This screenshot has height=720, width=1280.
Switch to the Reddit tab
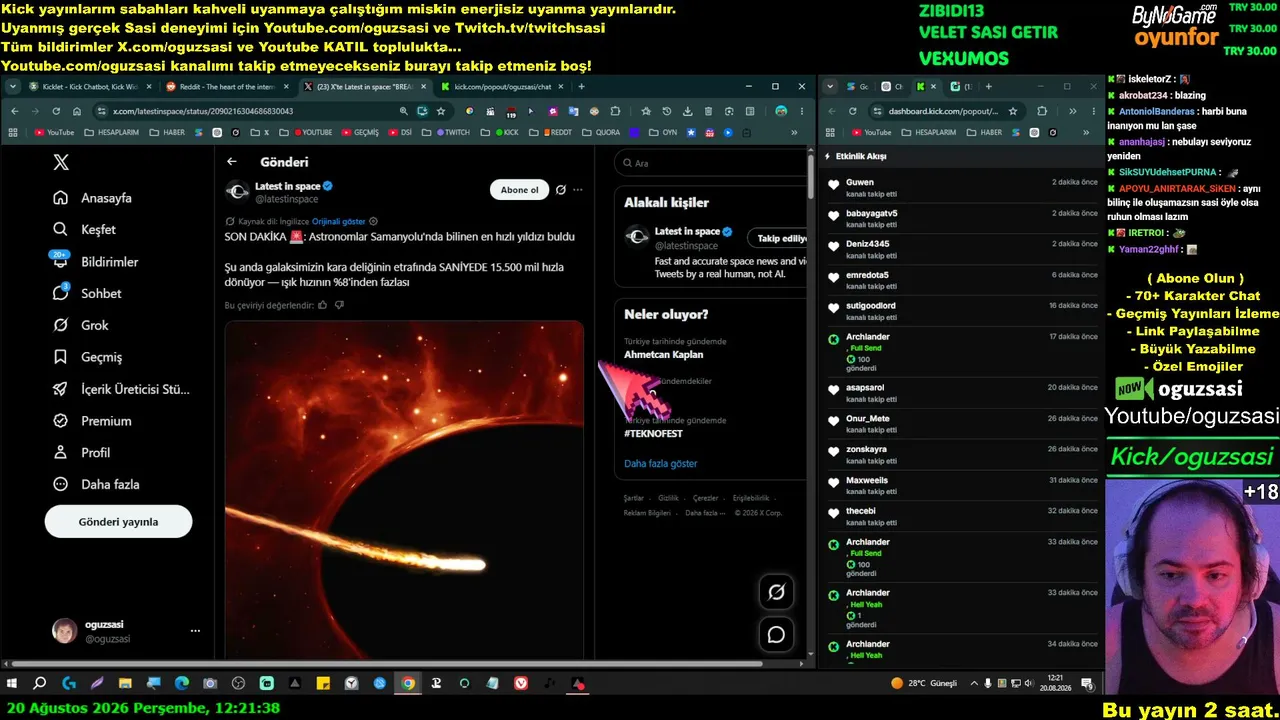click(227, 87)
